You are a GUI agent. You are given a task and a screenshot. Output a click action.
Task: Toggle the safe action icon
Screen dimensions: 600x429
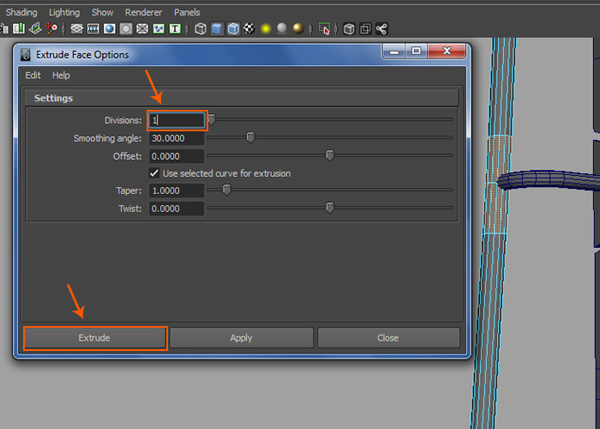click(x=158, y=29)
